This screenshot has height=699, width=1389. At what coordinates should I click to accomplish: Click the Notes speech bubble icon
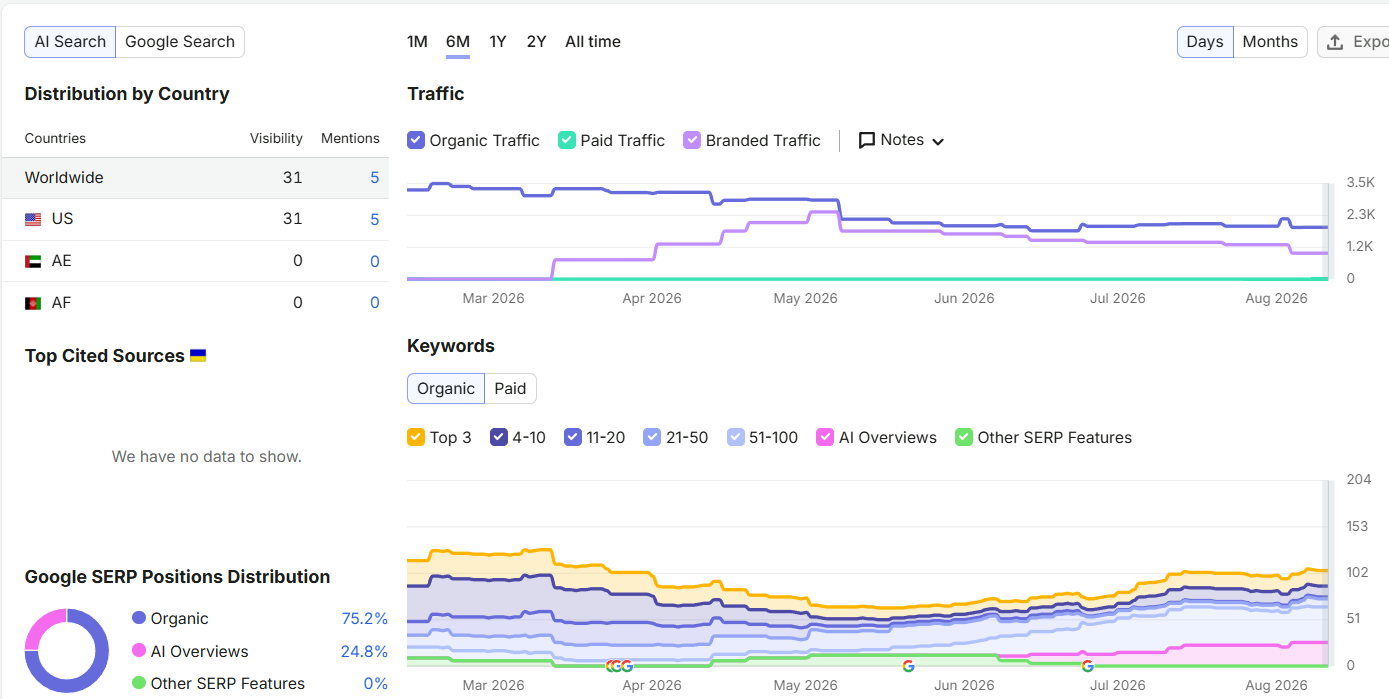867,140
